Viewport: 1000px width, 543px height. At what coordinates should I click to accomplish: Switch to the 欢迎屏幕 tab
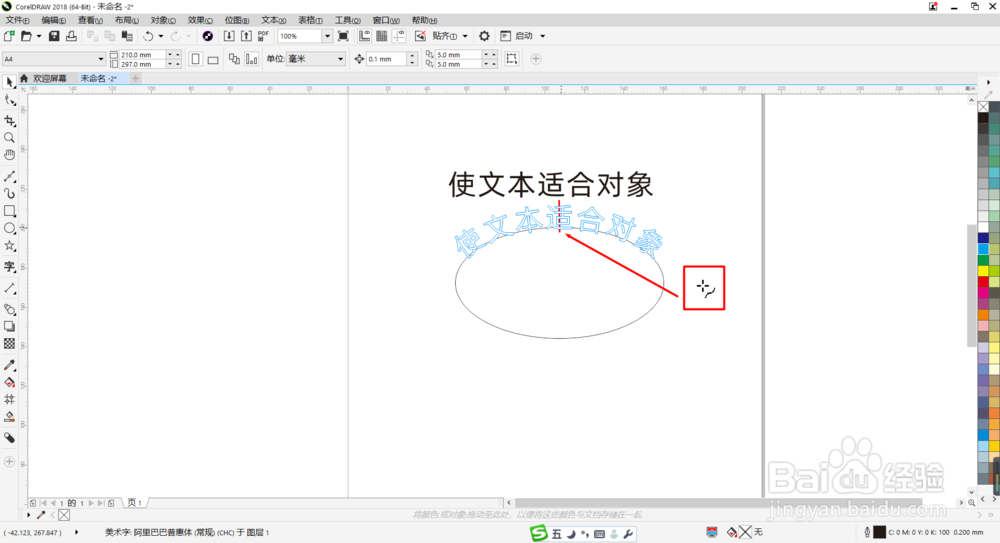pos(50,78)
